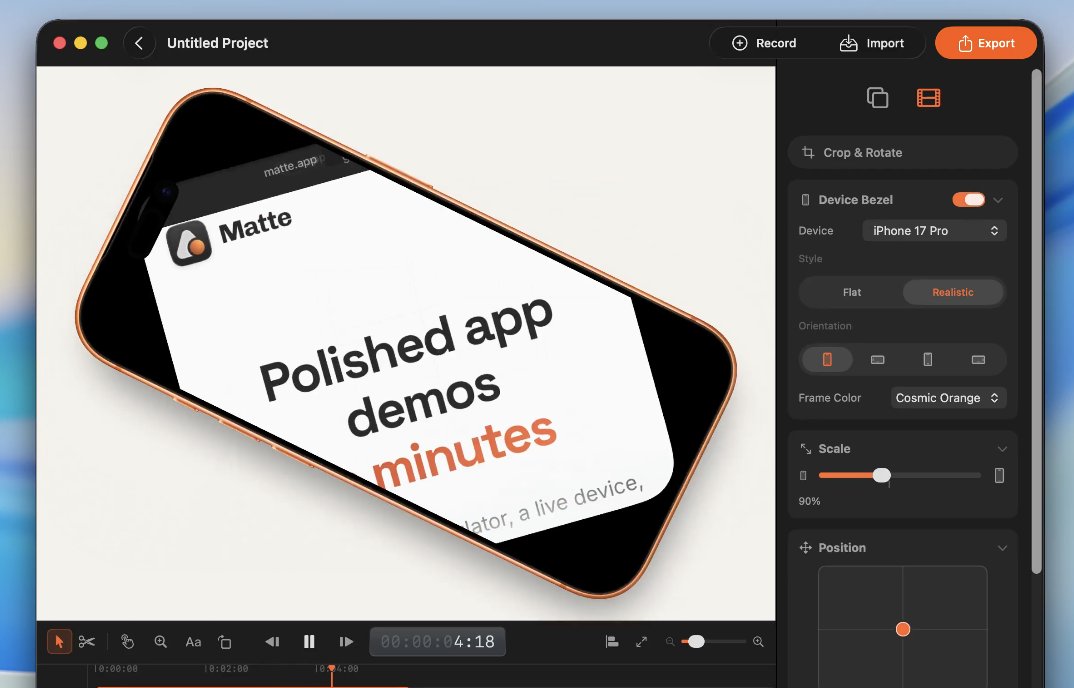Image resolution: width=1074 pixels, height=688 pixels.
Task: Step forward one frame
Action: (x=346, y=641)
